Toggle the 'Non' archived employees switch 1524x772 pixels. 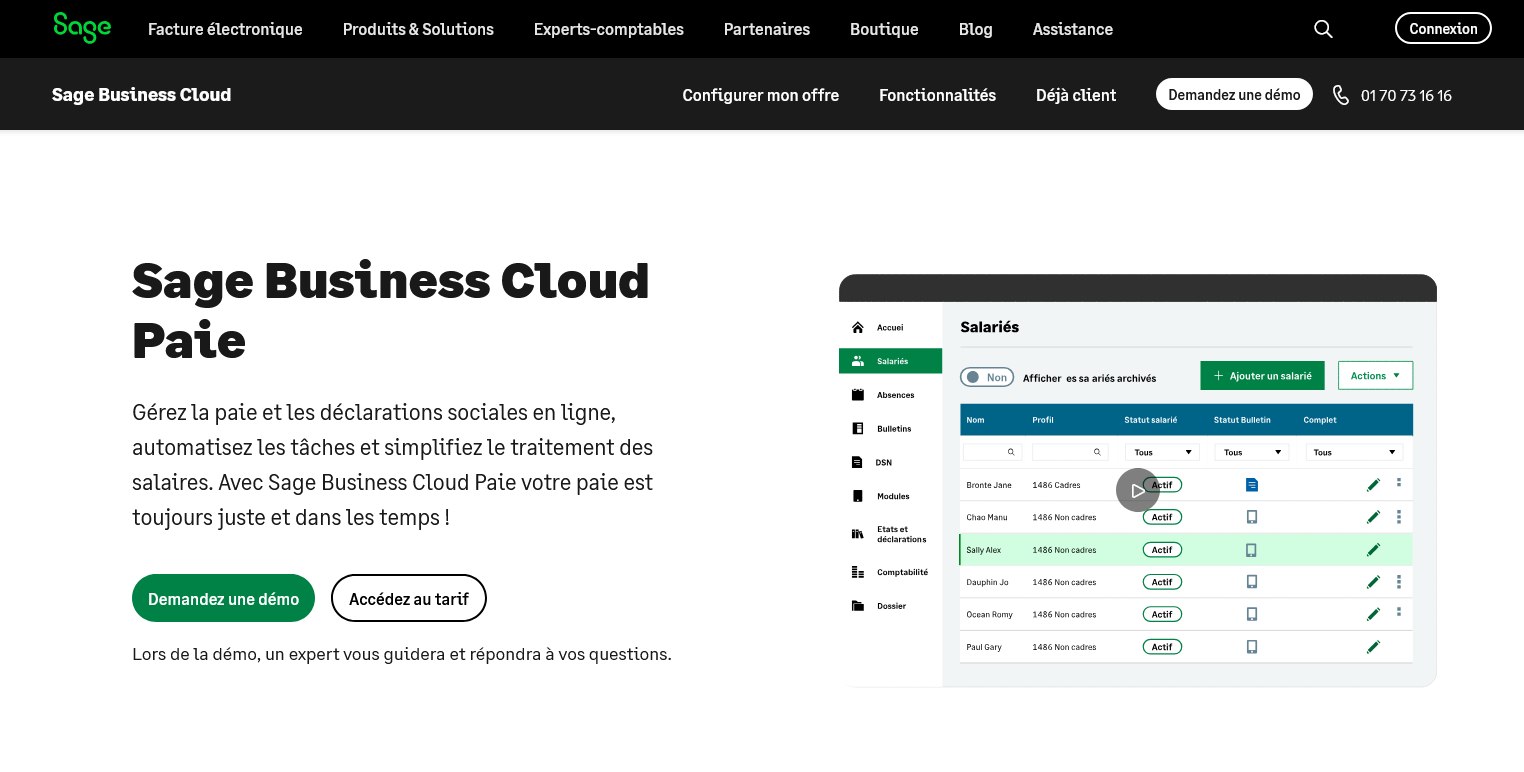(987, 377)
